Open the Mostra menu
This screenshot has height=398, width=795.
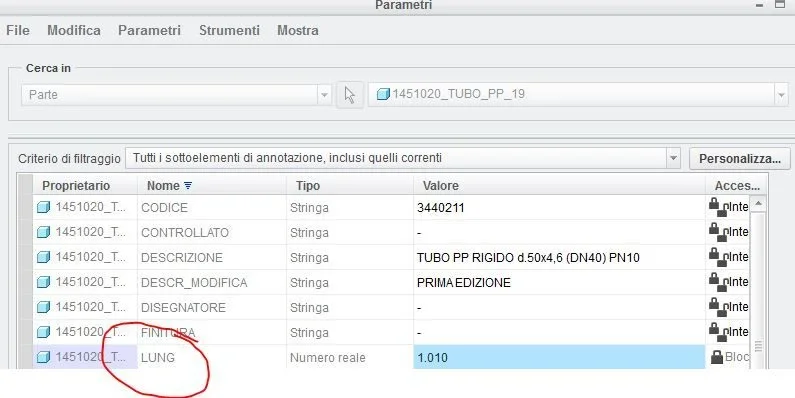tap(298, 30)
